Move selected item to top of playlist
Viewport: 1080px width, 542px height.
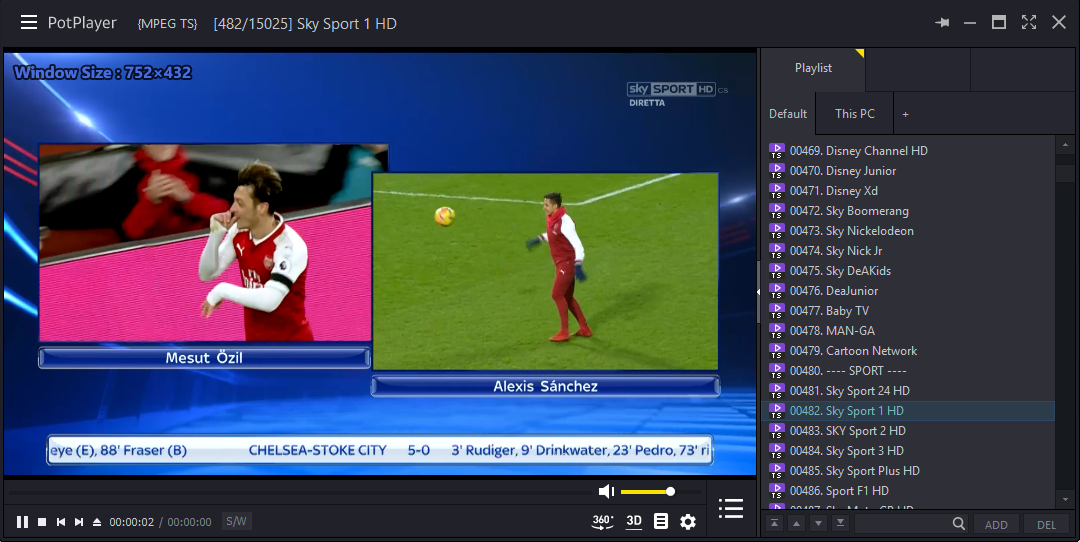(x=774, y=523)
